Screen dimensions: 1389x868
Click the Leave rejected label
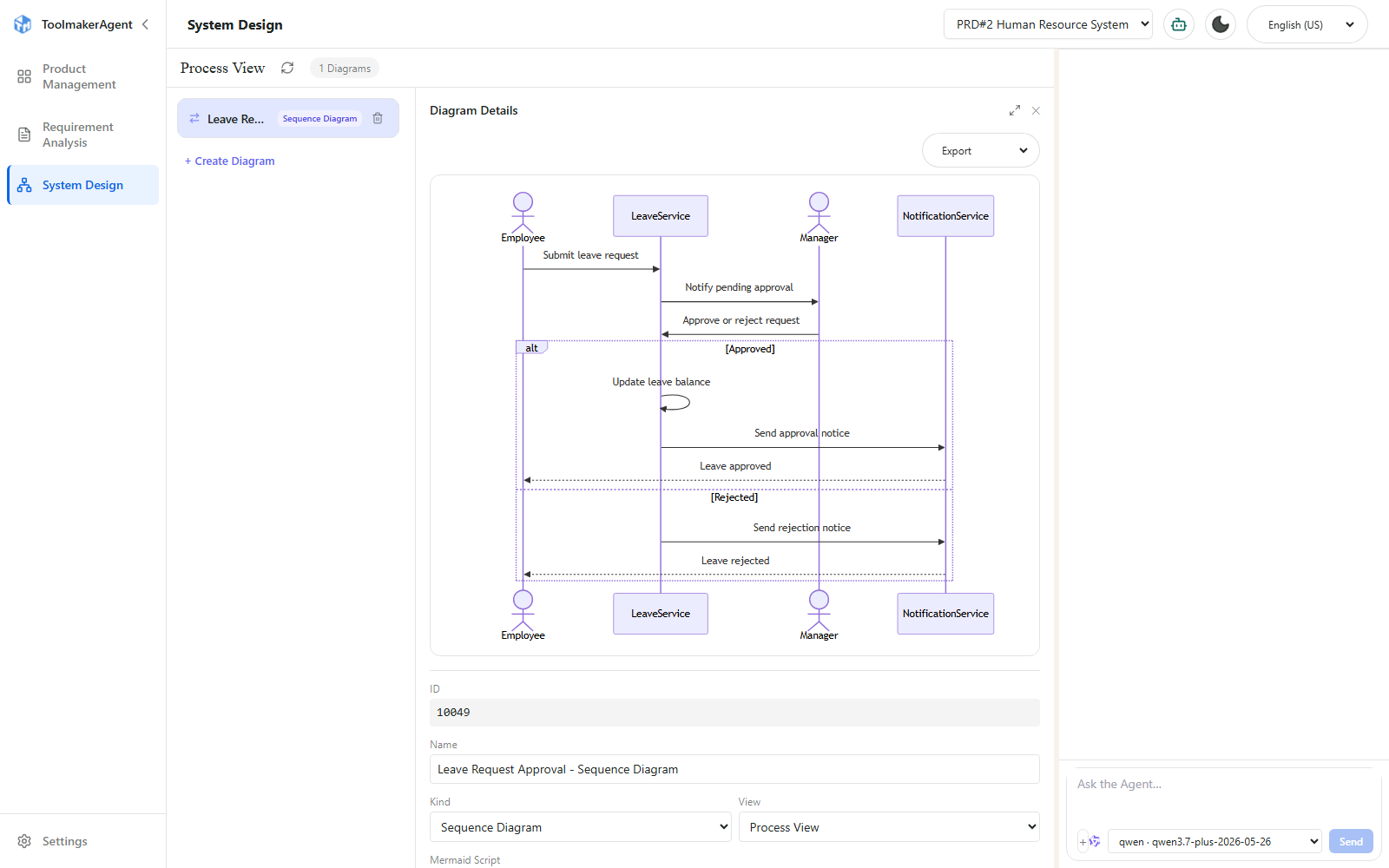[x=735, y=561]
